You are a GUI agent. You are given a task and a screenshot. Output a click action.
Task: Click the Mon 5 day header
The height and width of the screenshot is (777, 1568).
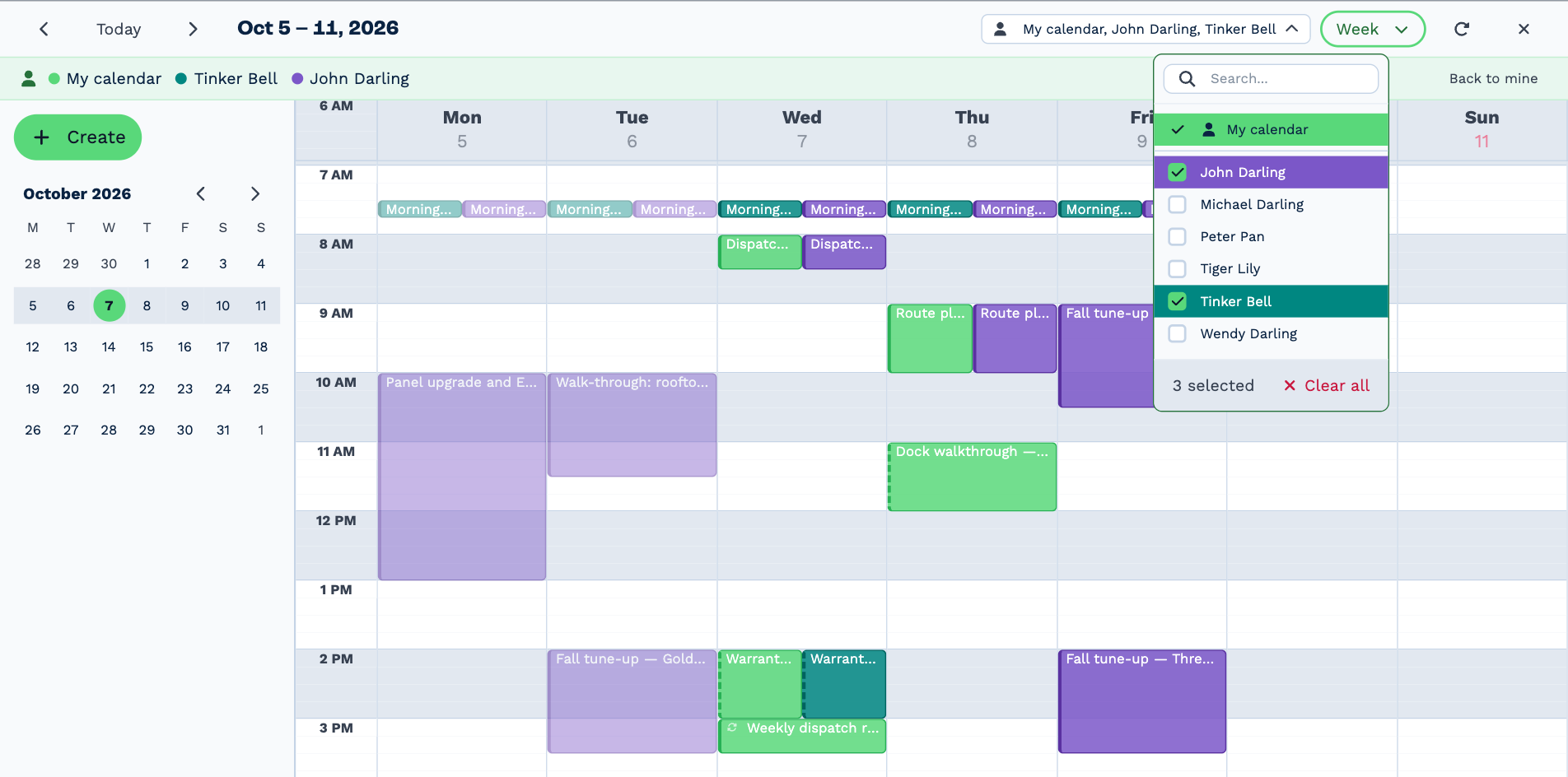[x=462, y=129]
